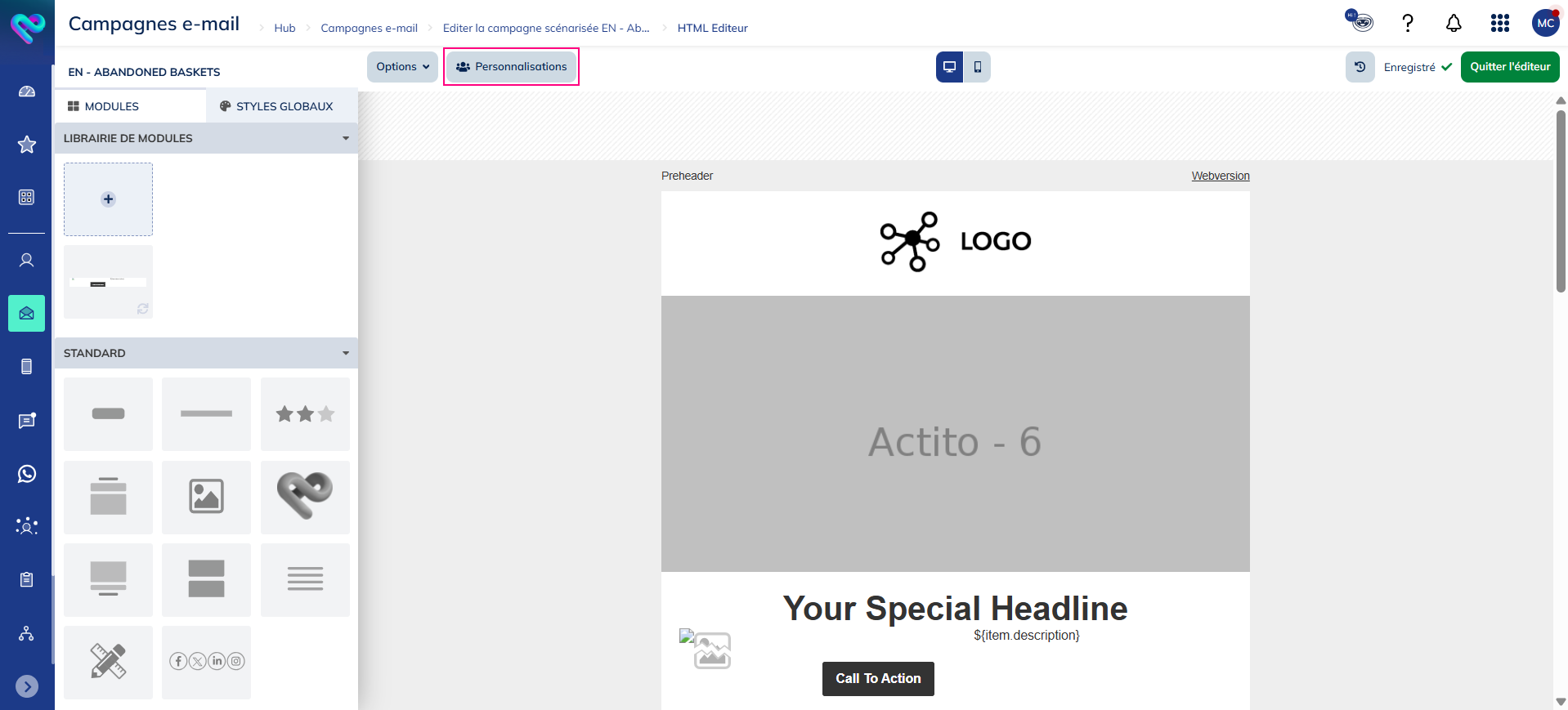Collapse the Librairie de modules section
Image resolution: width=1568 pixels, height=710 pixels.
346,138
